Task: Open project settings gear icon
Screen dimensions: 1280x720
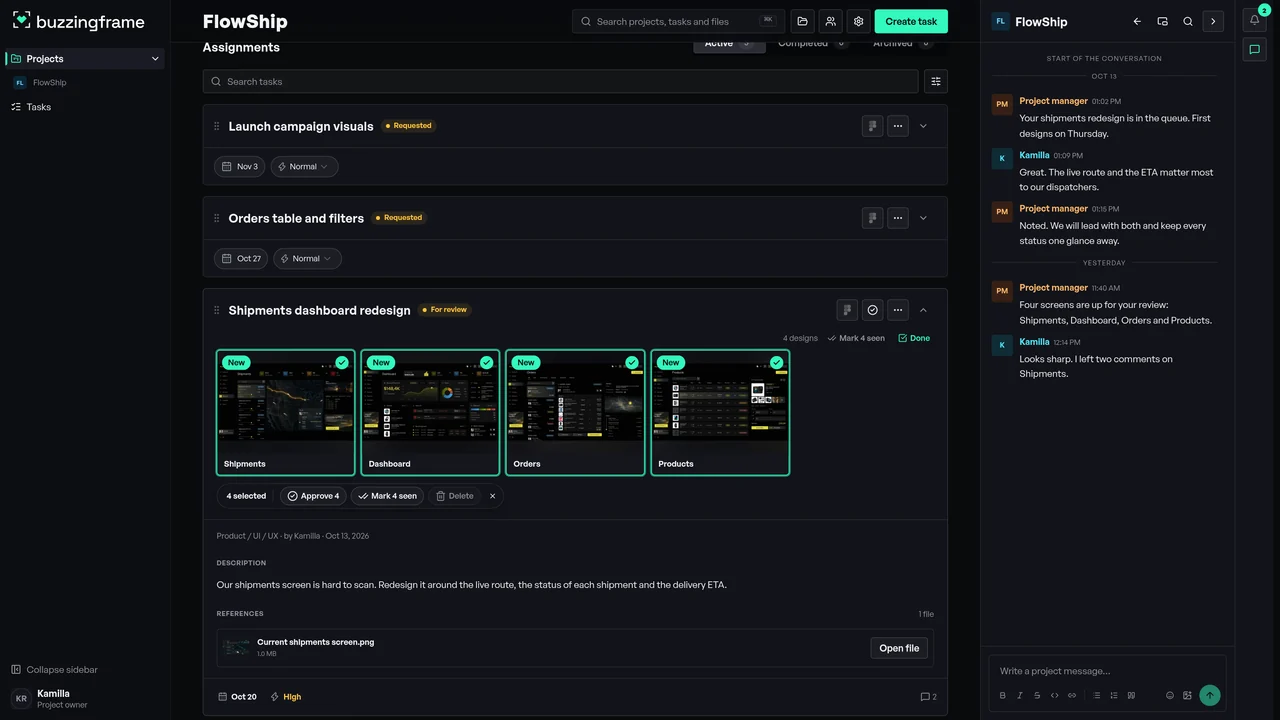Action: pos(858,21)
